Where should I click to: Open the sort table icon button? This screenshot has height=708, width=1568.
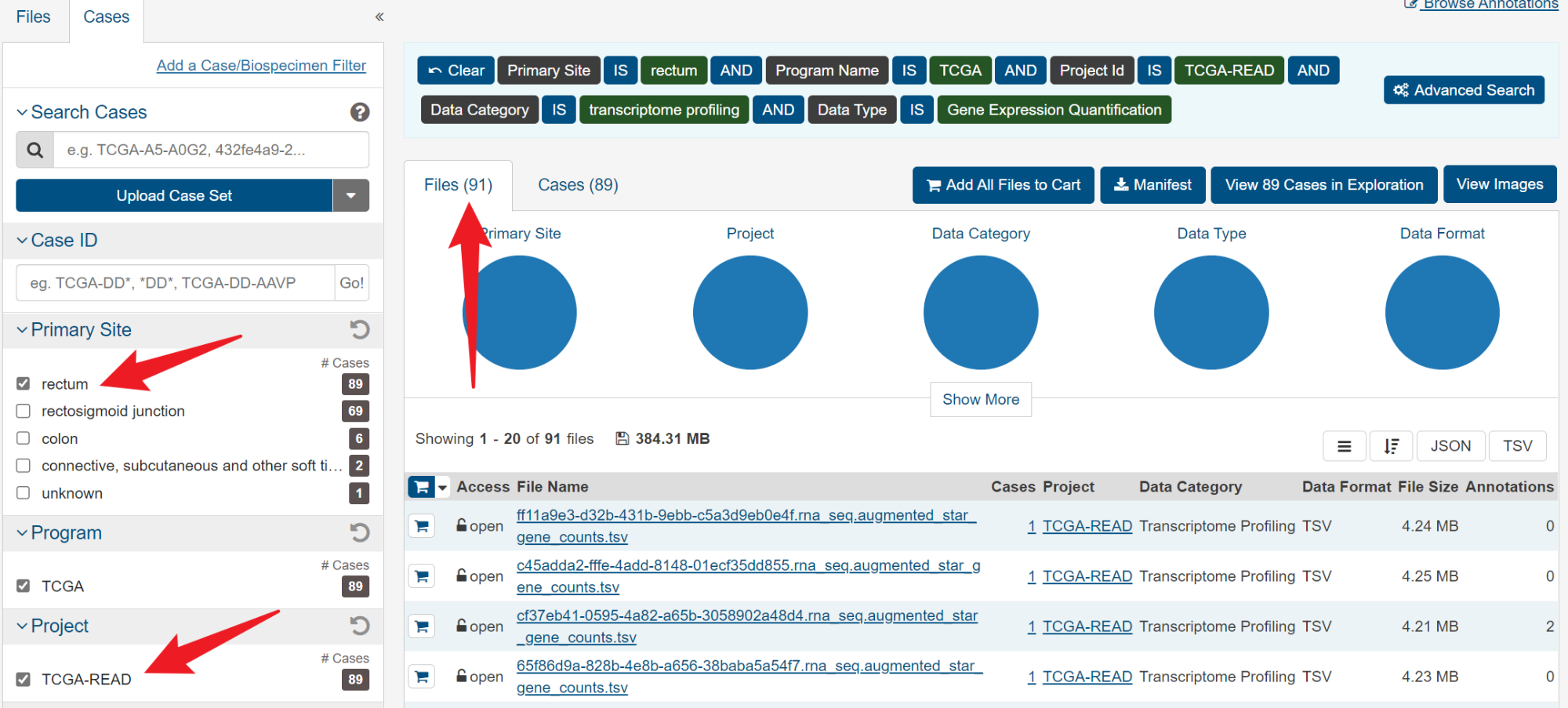1391,446
